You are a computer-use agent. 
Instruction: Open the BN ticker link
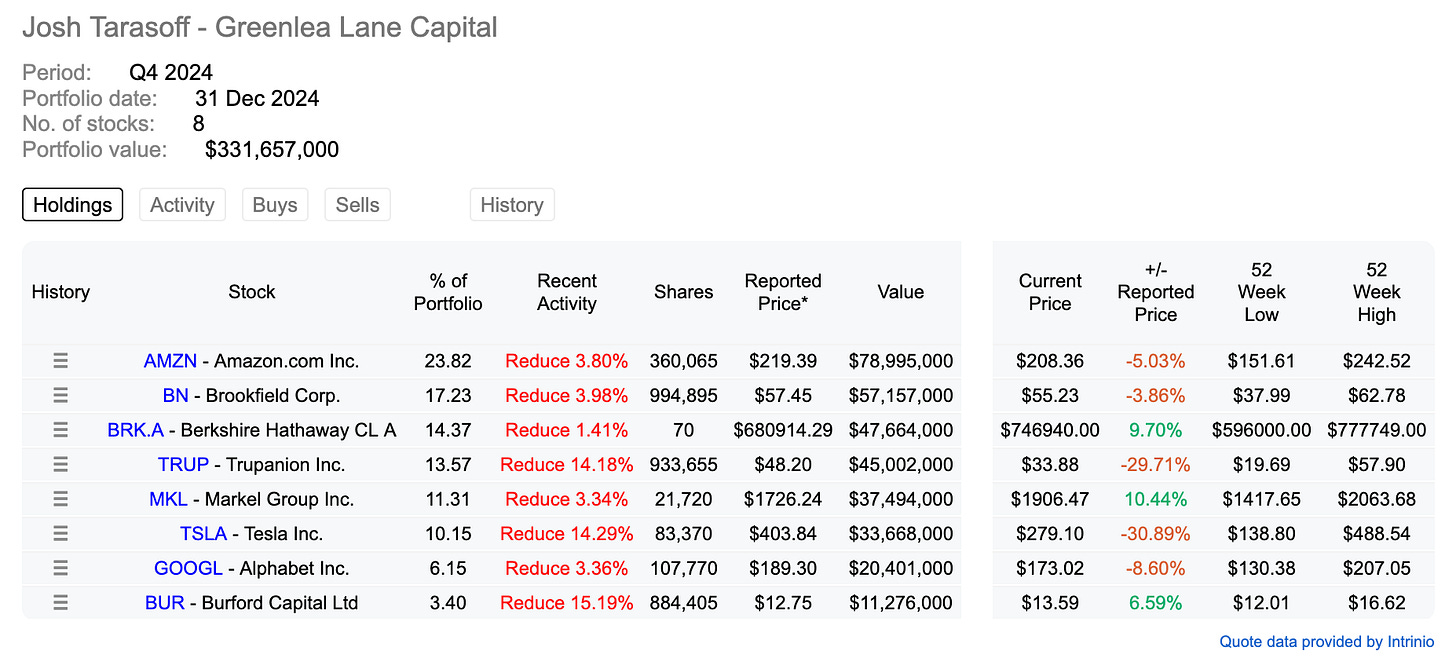[x=175, y=395]
